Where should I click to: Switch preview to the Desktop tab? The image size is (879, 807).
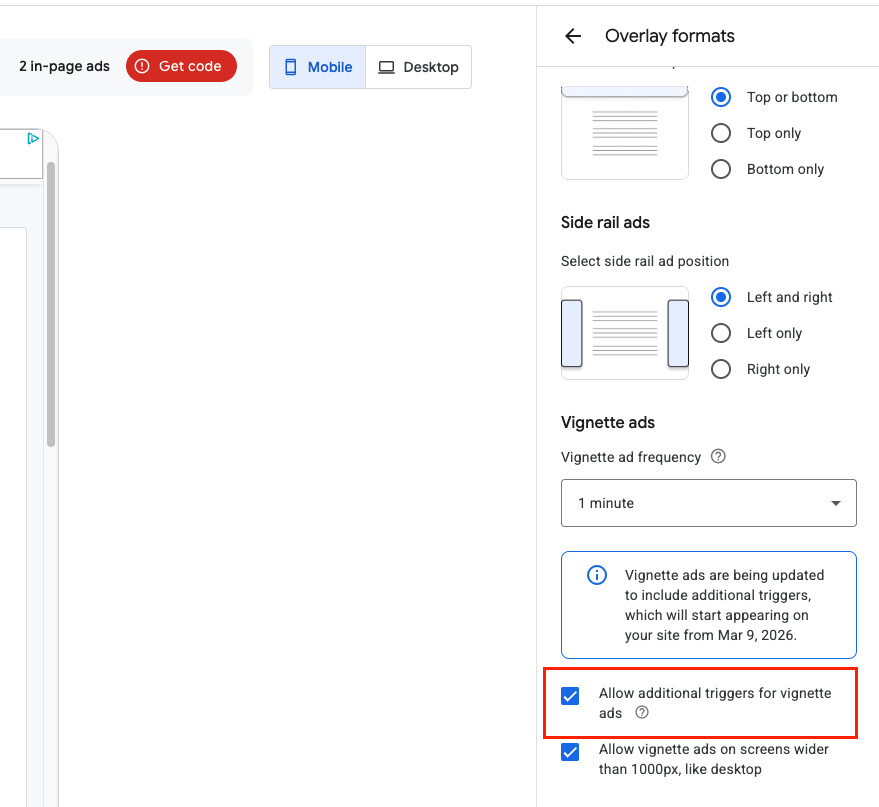pos(418,67)
